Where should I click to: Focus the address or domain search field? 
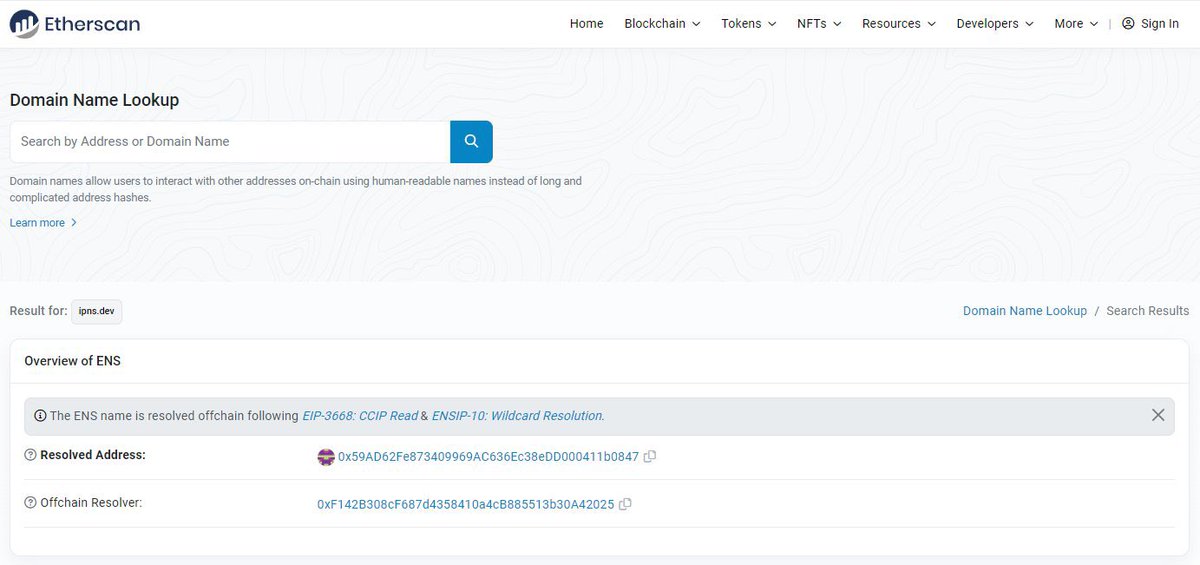pyautogui.click(x=230, y=142)
